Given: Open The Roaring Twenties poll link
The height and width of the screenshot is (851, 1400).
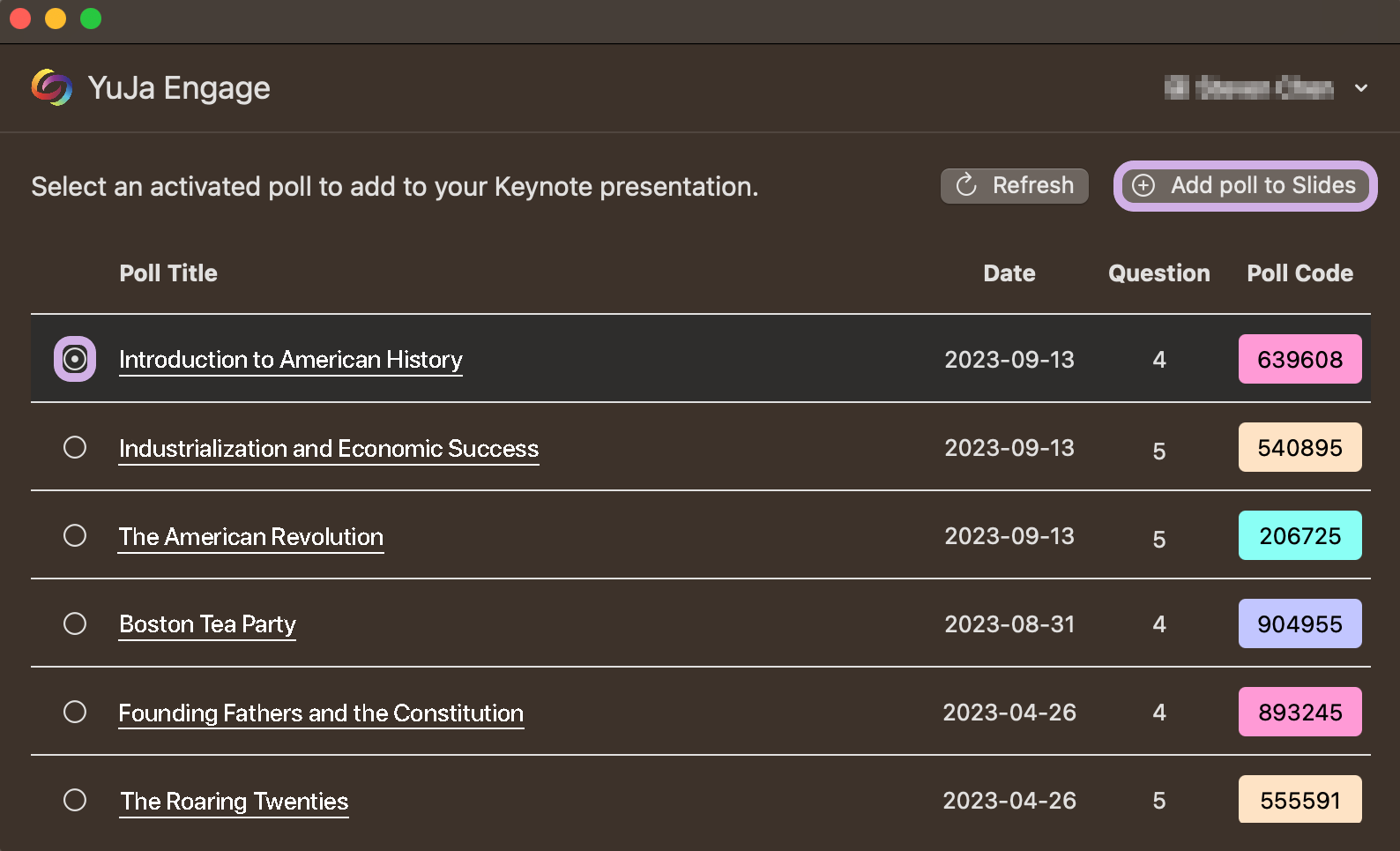Looking at the screenshot, I should click(234, 801).
